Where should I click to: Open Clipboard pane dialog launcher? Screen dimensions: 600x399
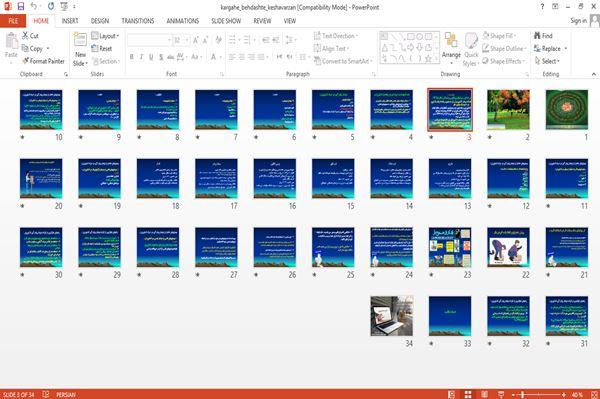(x=66, y=74)
